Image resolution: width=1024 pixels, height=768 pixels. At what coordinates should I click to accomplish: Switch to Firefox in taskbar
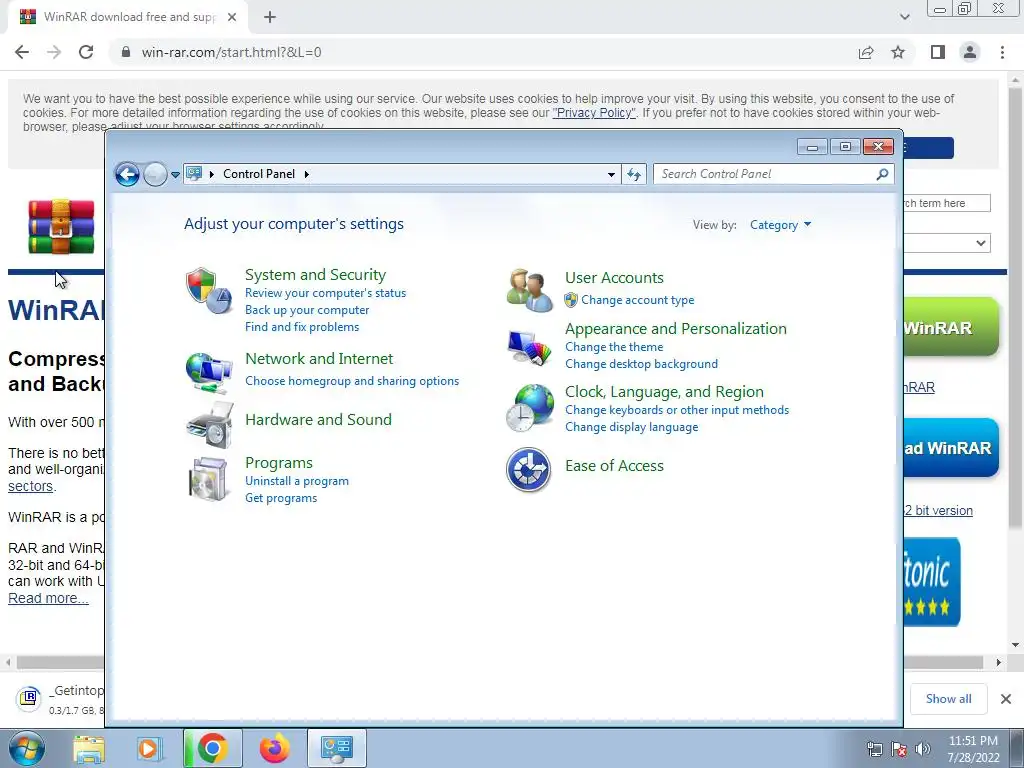click(x=274, y=749)
